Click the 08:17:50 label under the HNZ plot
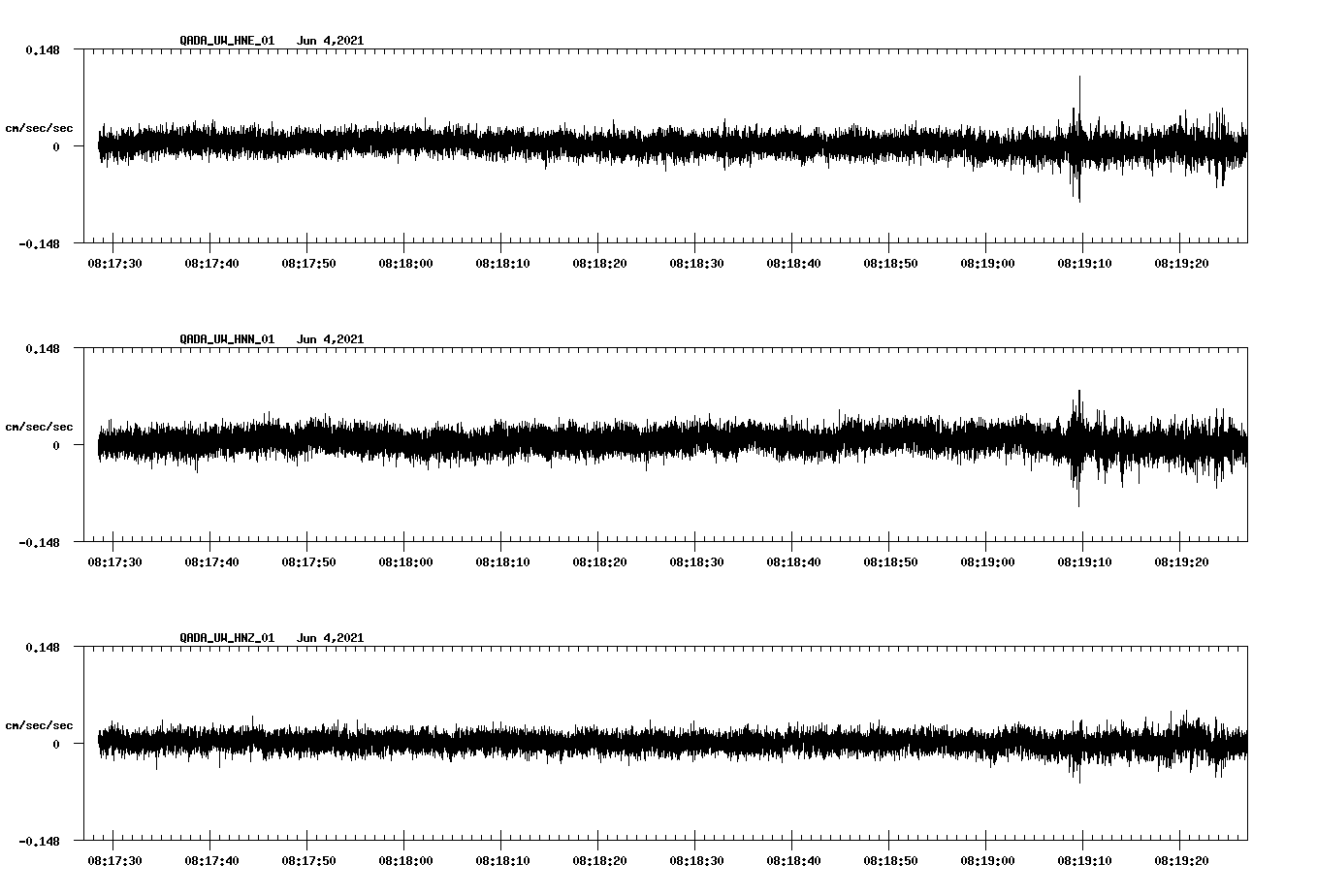The image size is (1317, 896). click(x=308, y=860)
